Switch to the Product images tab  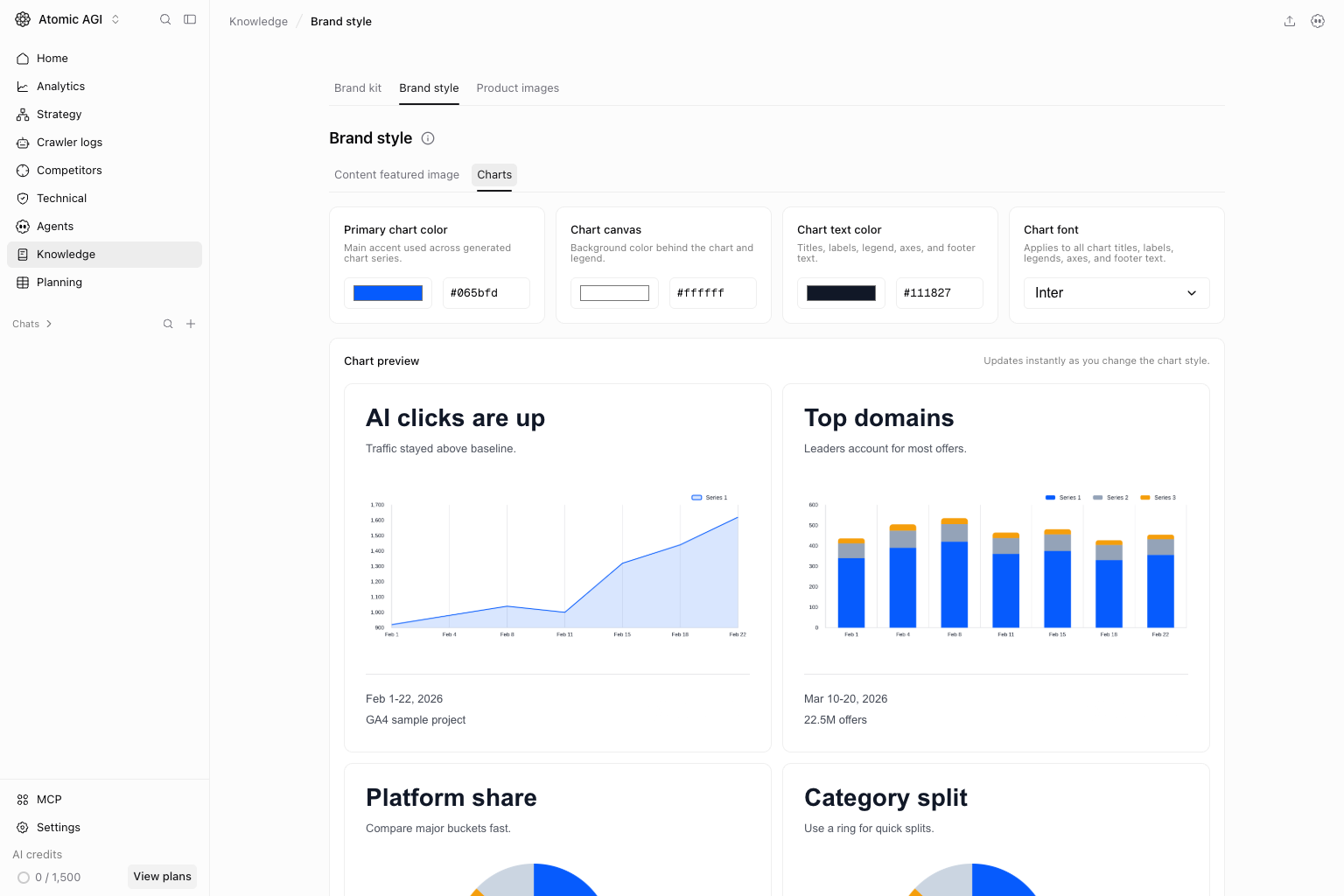tap(518, 88)
